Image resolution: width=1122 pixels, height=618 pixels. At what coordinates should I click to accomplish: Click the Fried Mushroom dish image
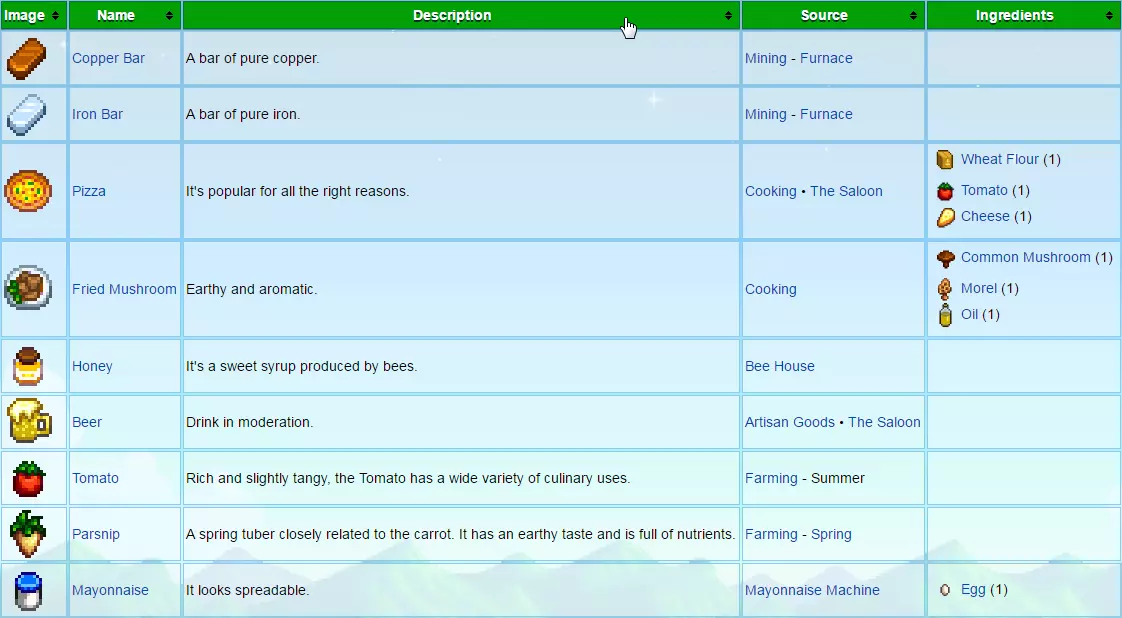[x=28, y=288]
